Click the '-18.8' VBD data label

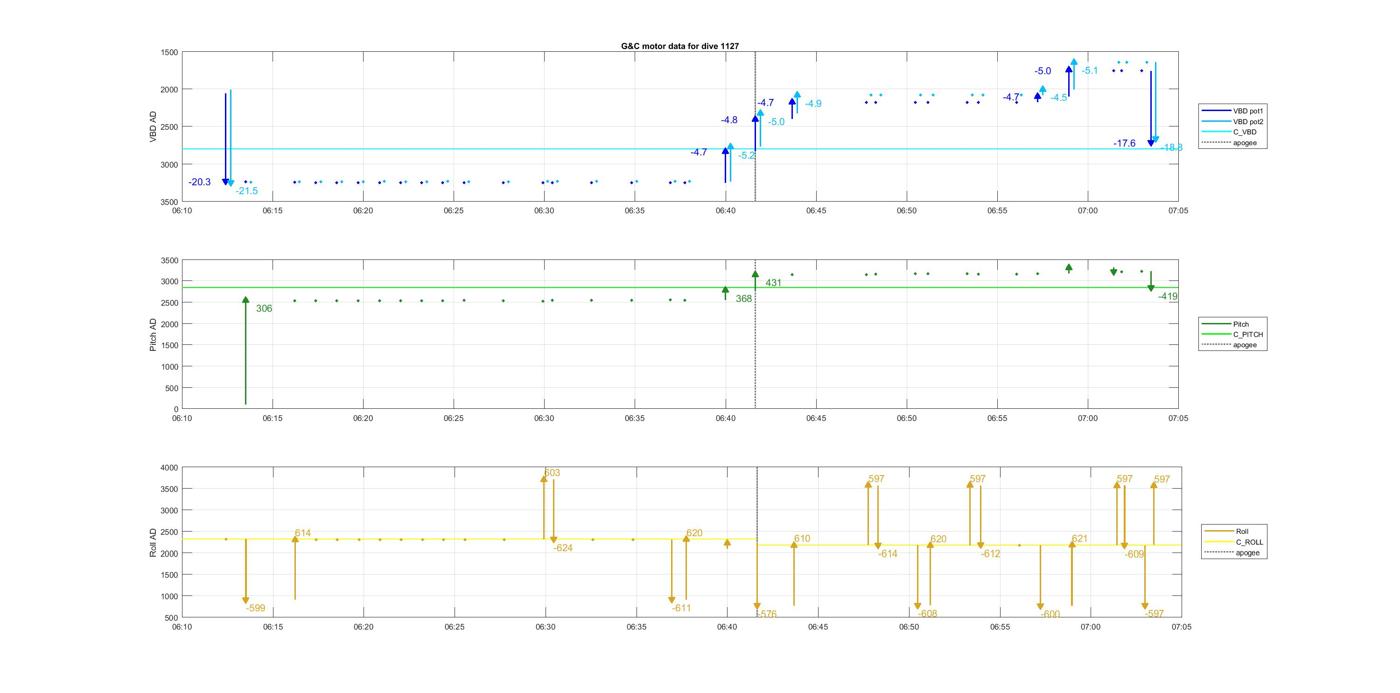(x=1172, y=148)
